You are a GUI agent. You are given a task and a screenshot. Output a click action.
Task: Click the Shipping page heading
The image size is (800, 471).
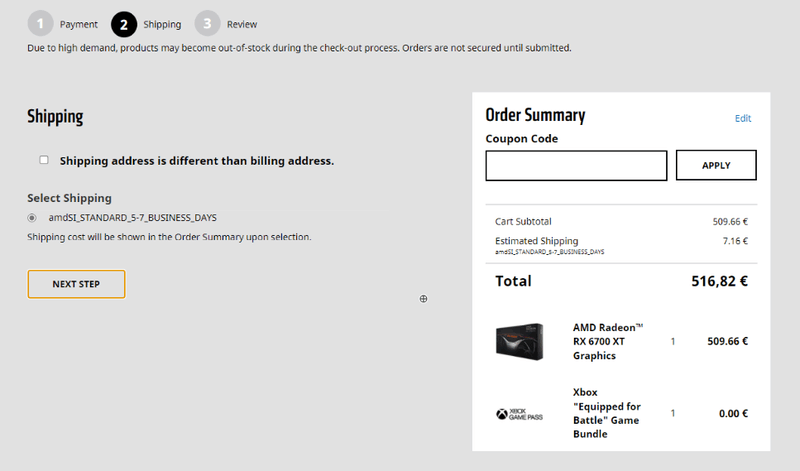point(55,116)
